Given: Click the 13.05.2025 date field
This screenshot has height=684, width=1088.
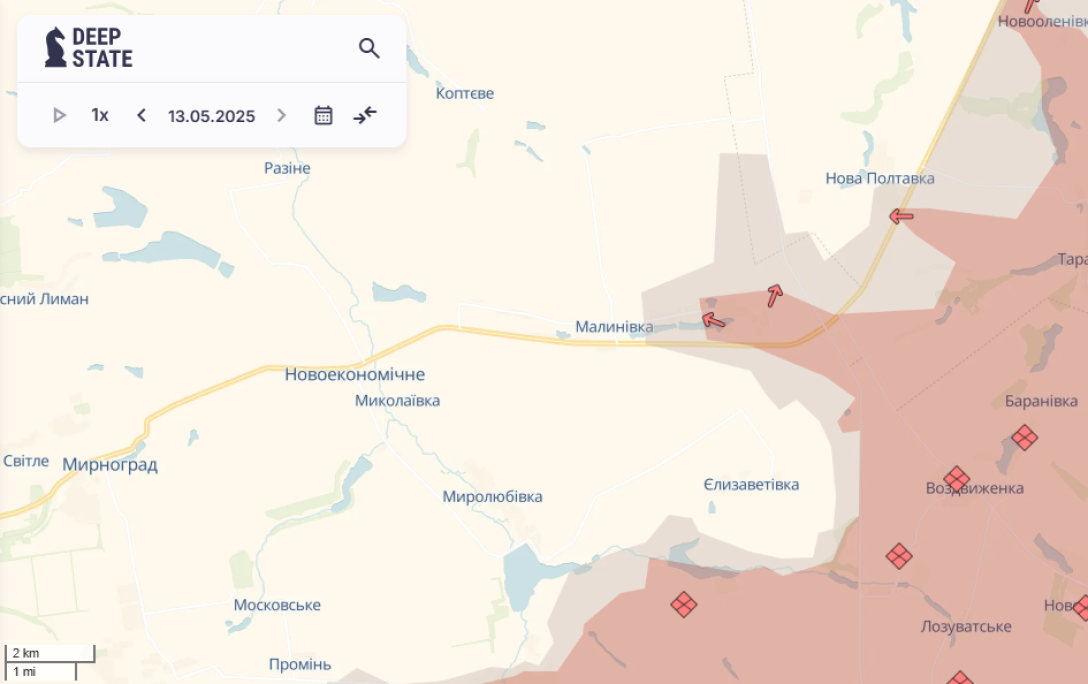Looking at the screenshot, I should coord(211,116).
